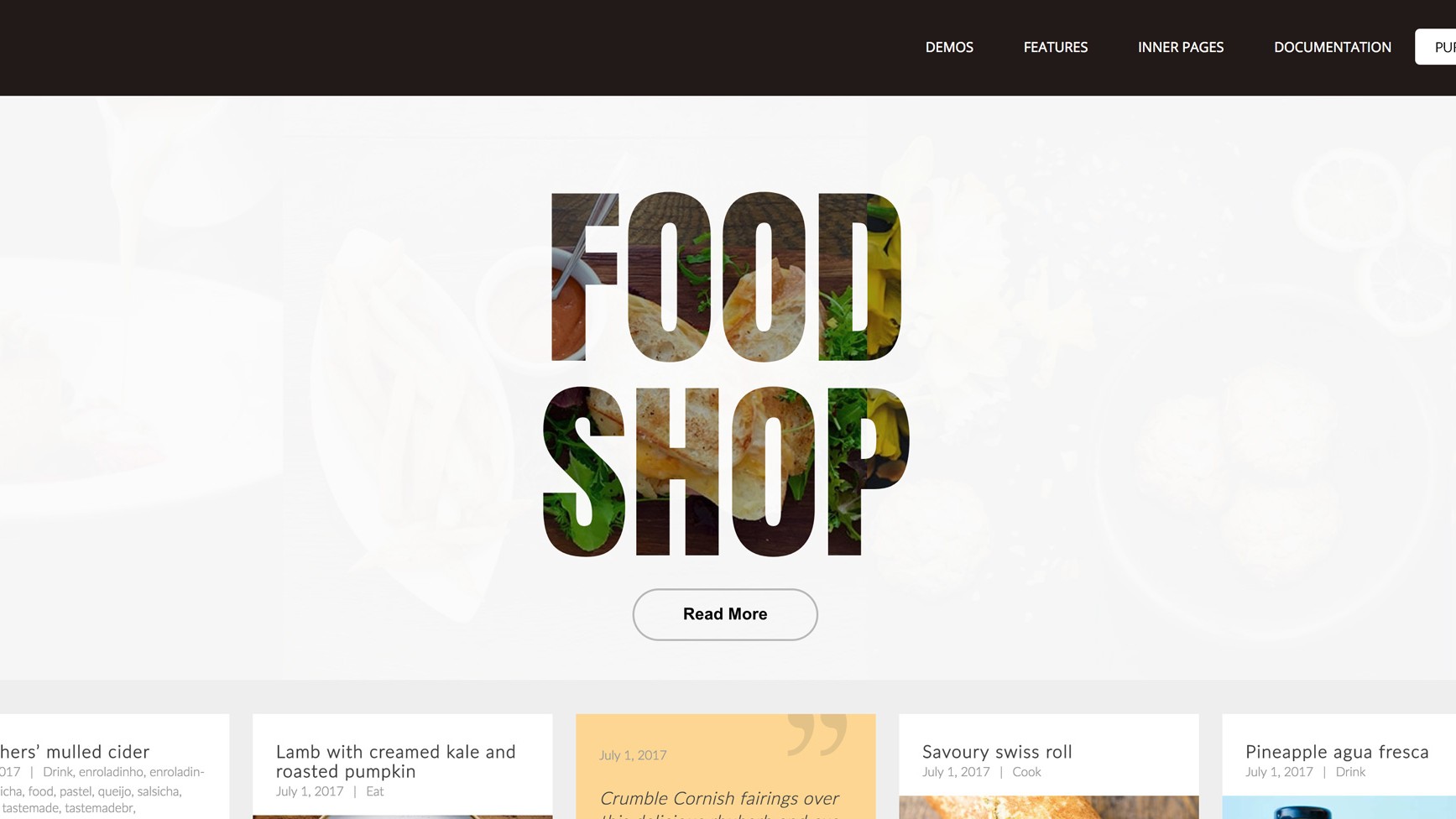Click the enroladinho tag link

111,772
